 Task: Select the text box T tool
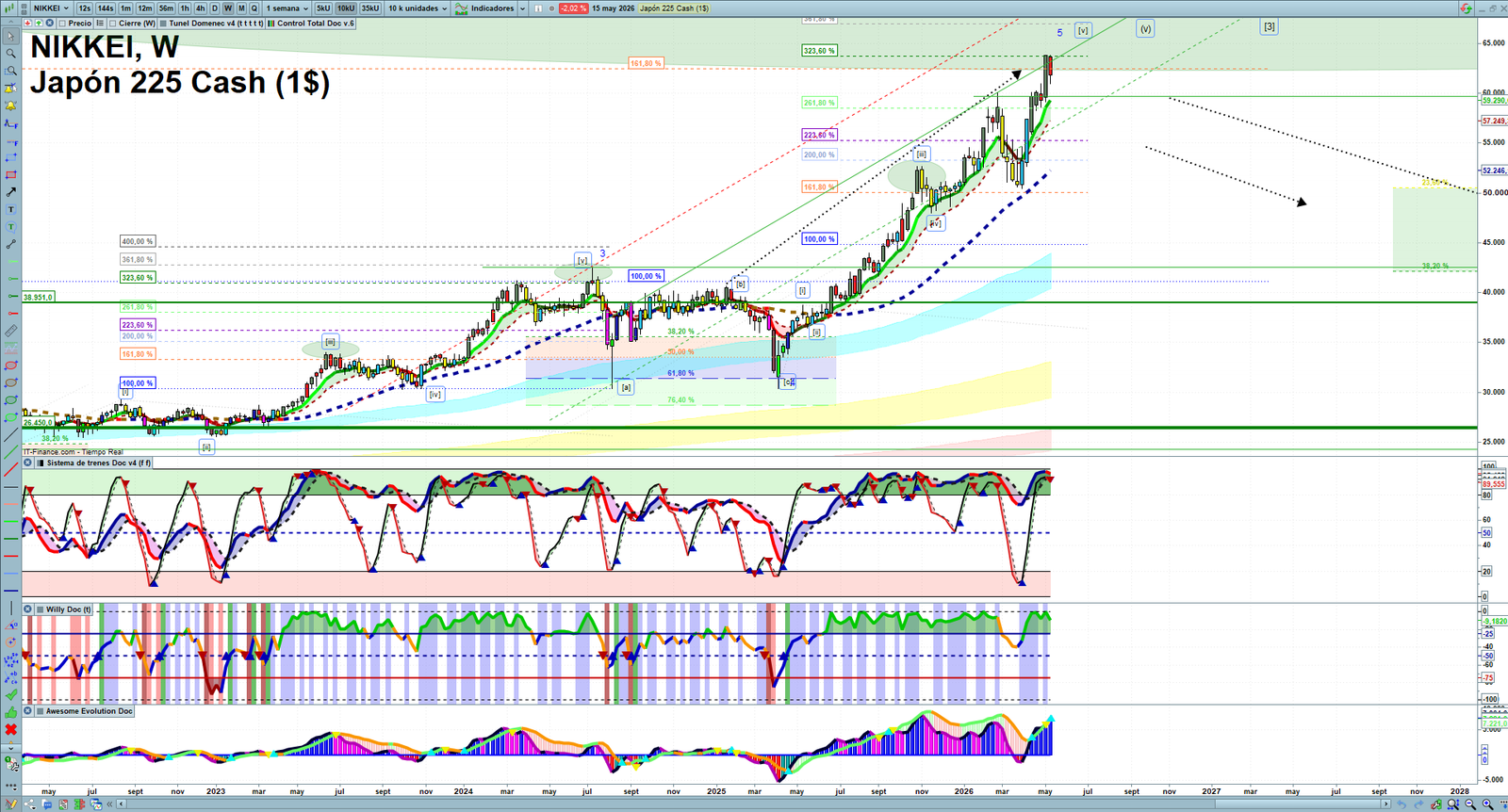[x=10, y=209]
